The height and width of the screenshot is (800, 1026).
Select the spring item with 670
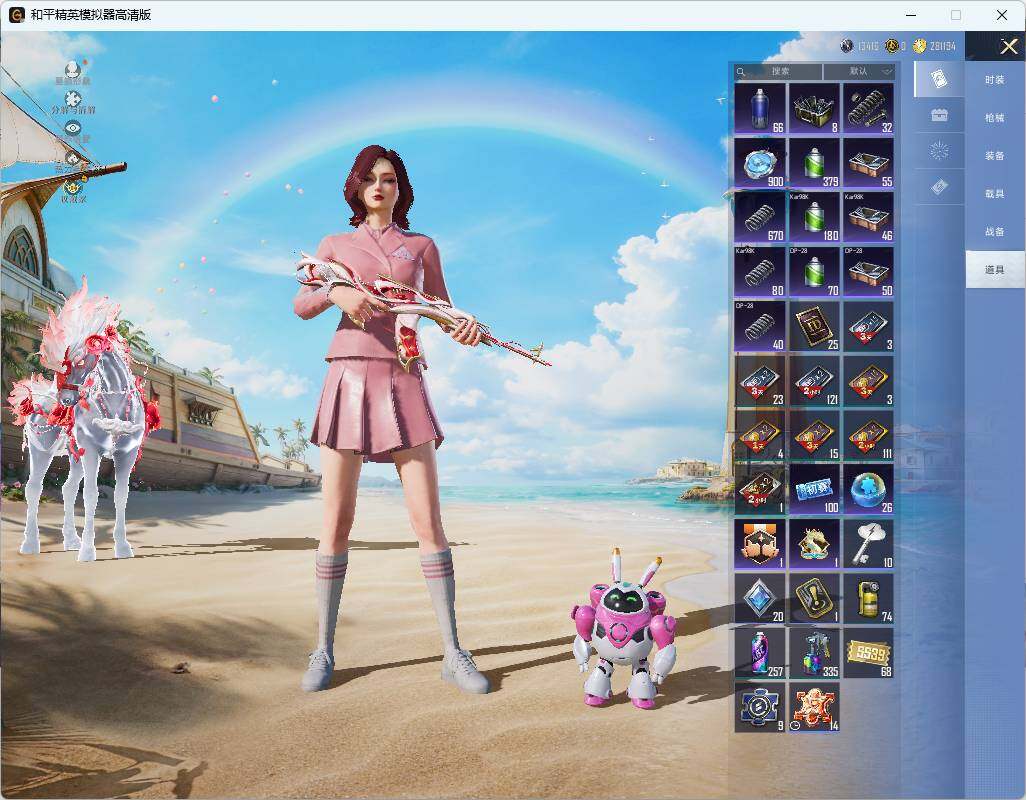coord(760,217)
